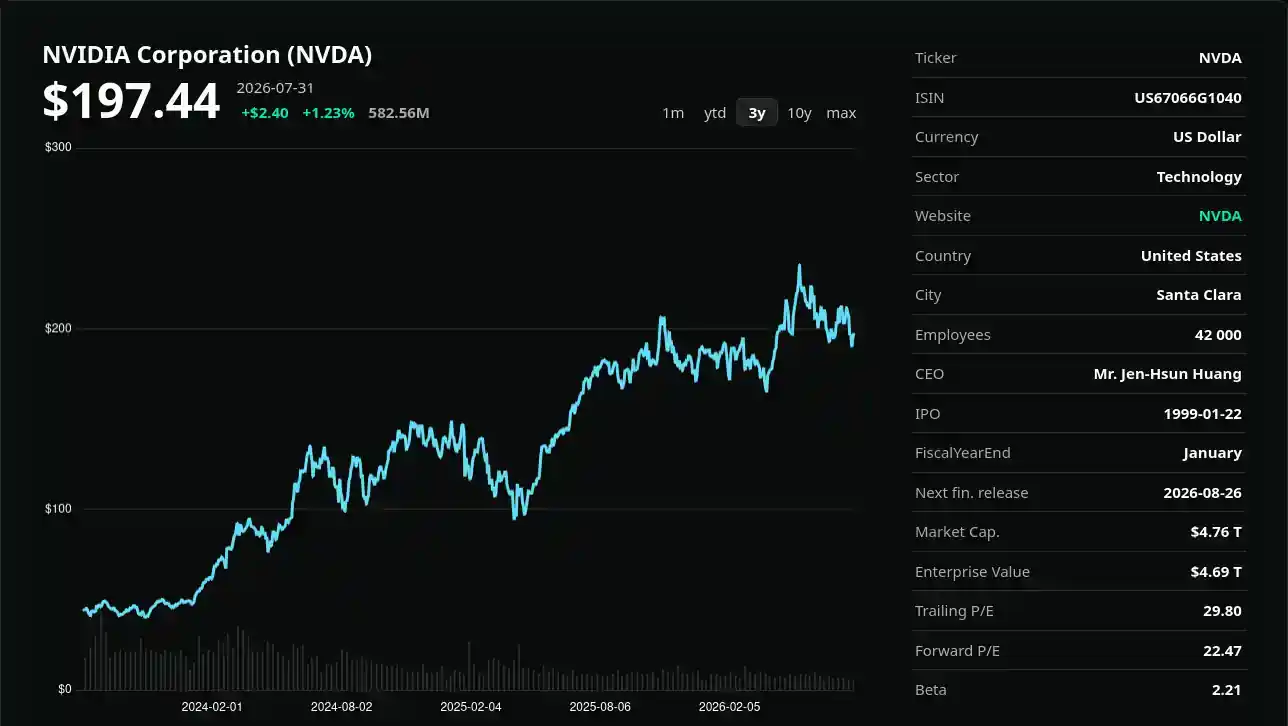
Task: Click the Trailing P/E 29.80 value
Action: [1222, 611]
